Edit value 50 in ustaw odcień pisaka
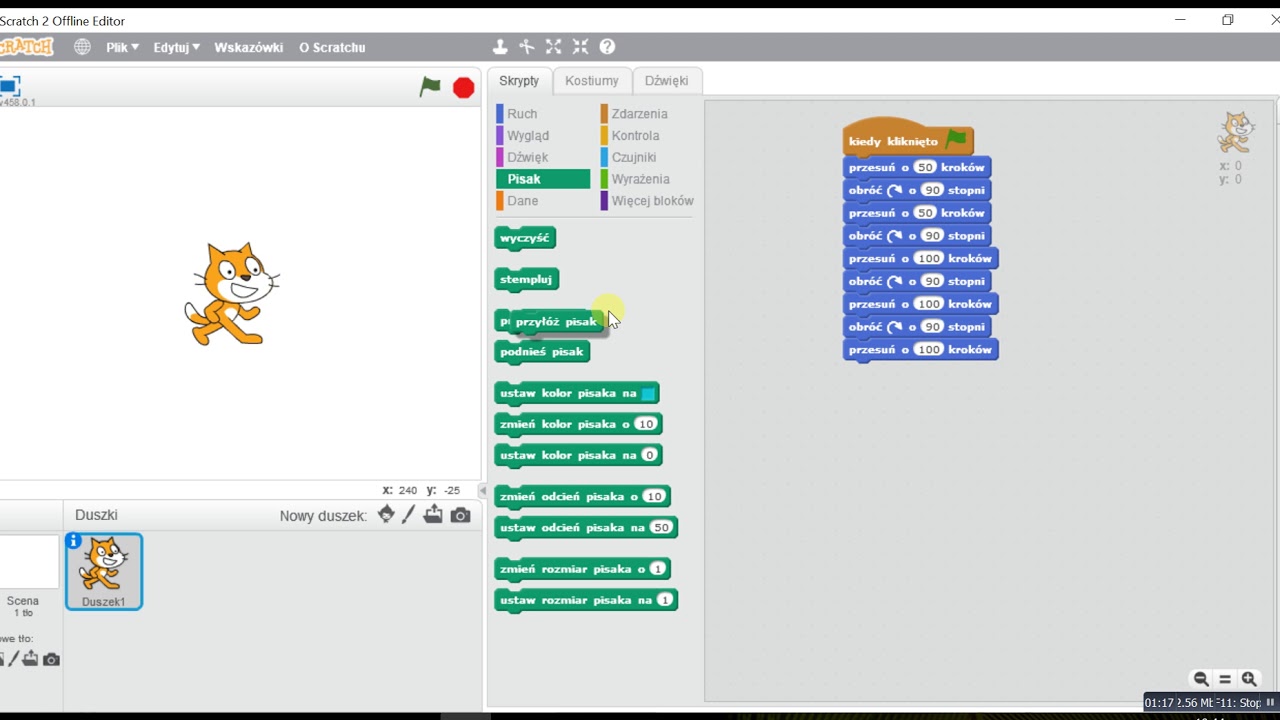The height and width of the screenshot is (720, 1280). click(661, 527)
